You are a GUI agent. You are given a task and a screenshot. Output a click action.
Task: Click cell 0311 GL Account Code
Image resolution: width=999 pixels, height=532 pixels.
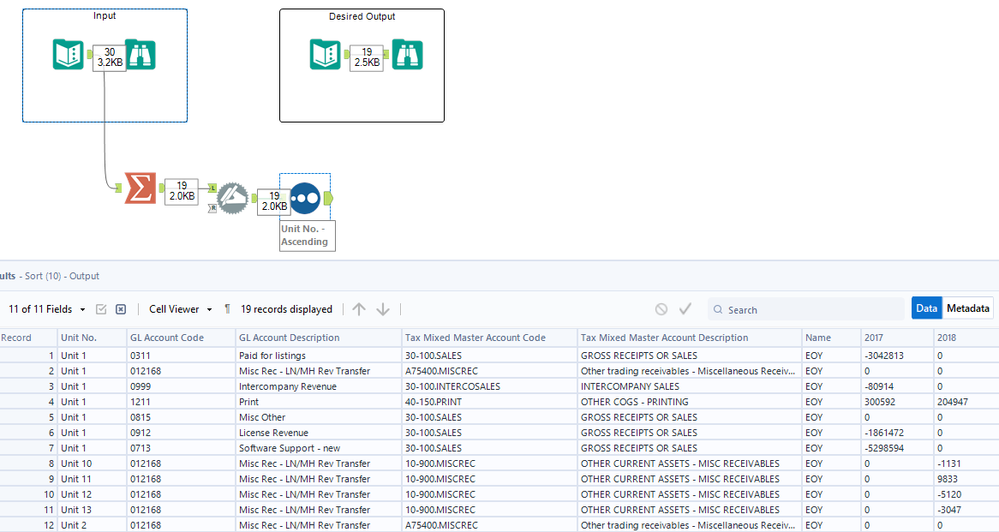[181, 356]
